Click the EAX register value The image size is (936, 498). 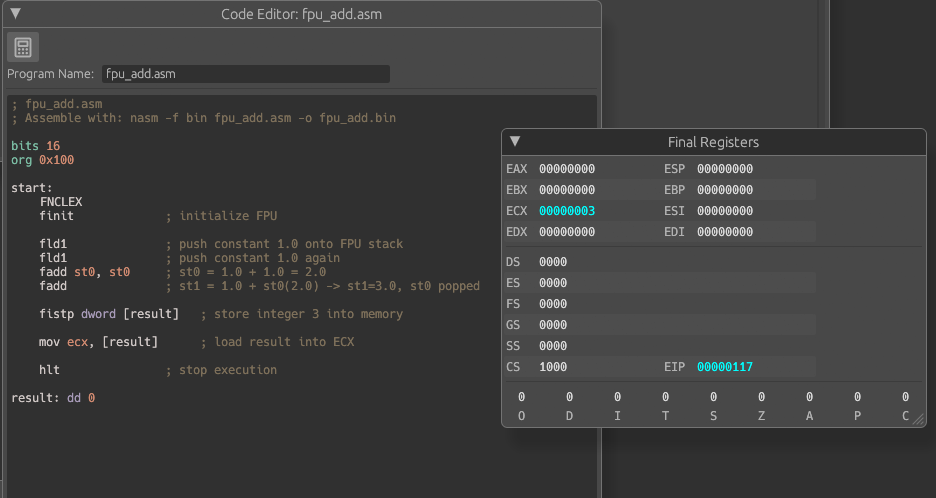click(567, 169)
